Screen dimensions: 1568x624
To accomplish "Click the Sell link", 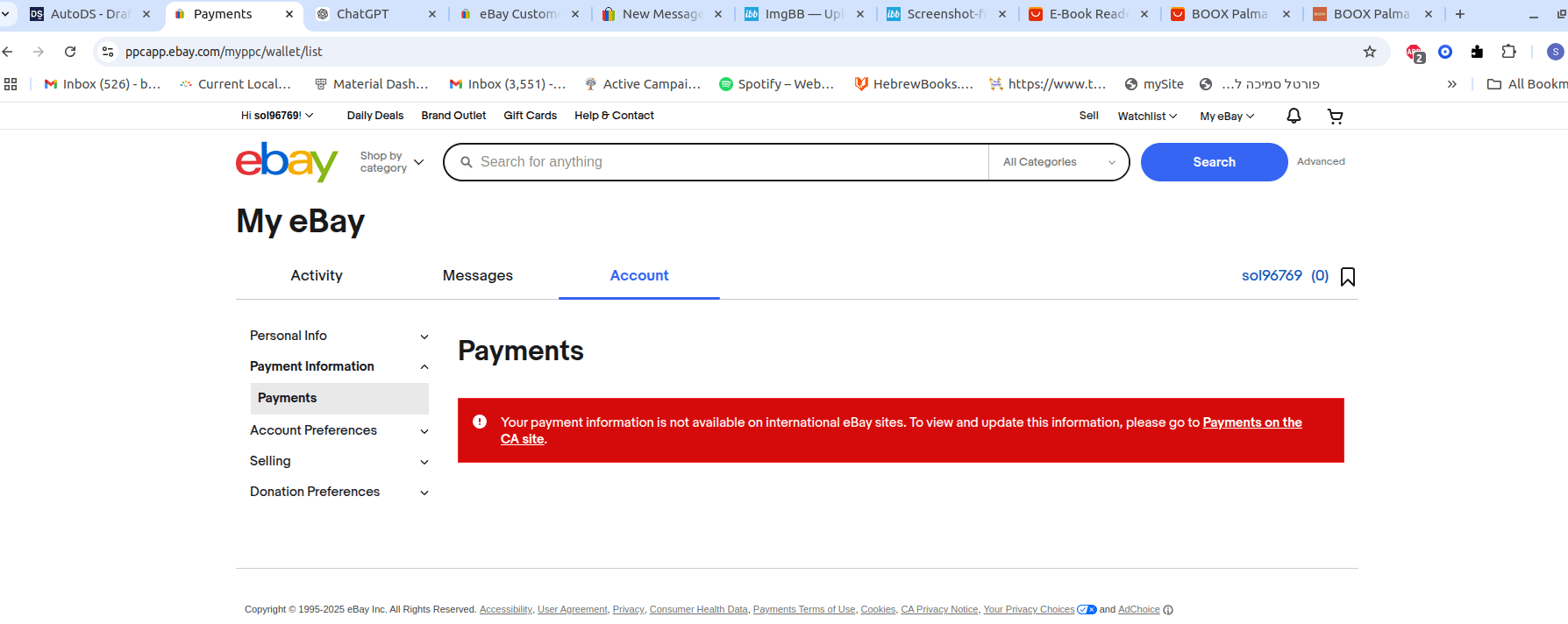I will [x=1088, y=116].
